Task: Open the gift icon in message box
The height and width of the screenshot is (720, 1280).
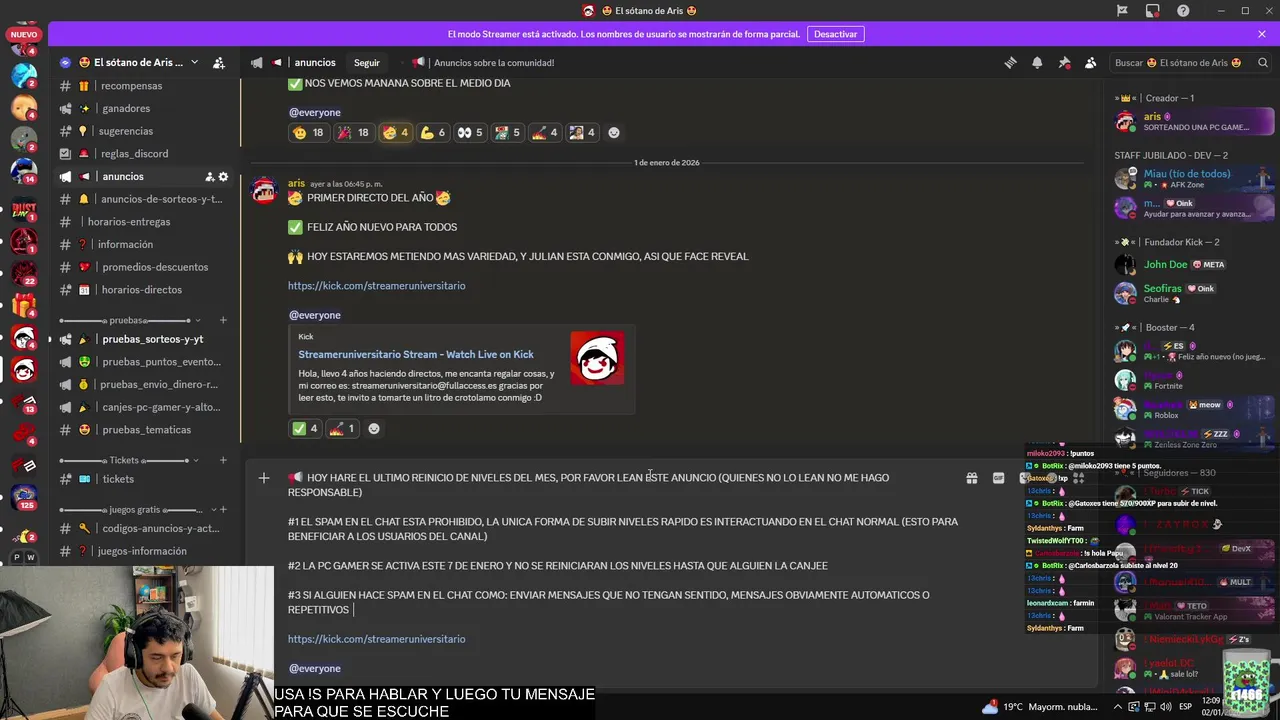Action: point(971,478)
